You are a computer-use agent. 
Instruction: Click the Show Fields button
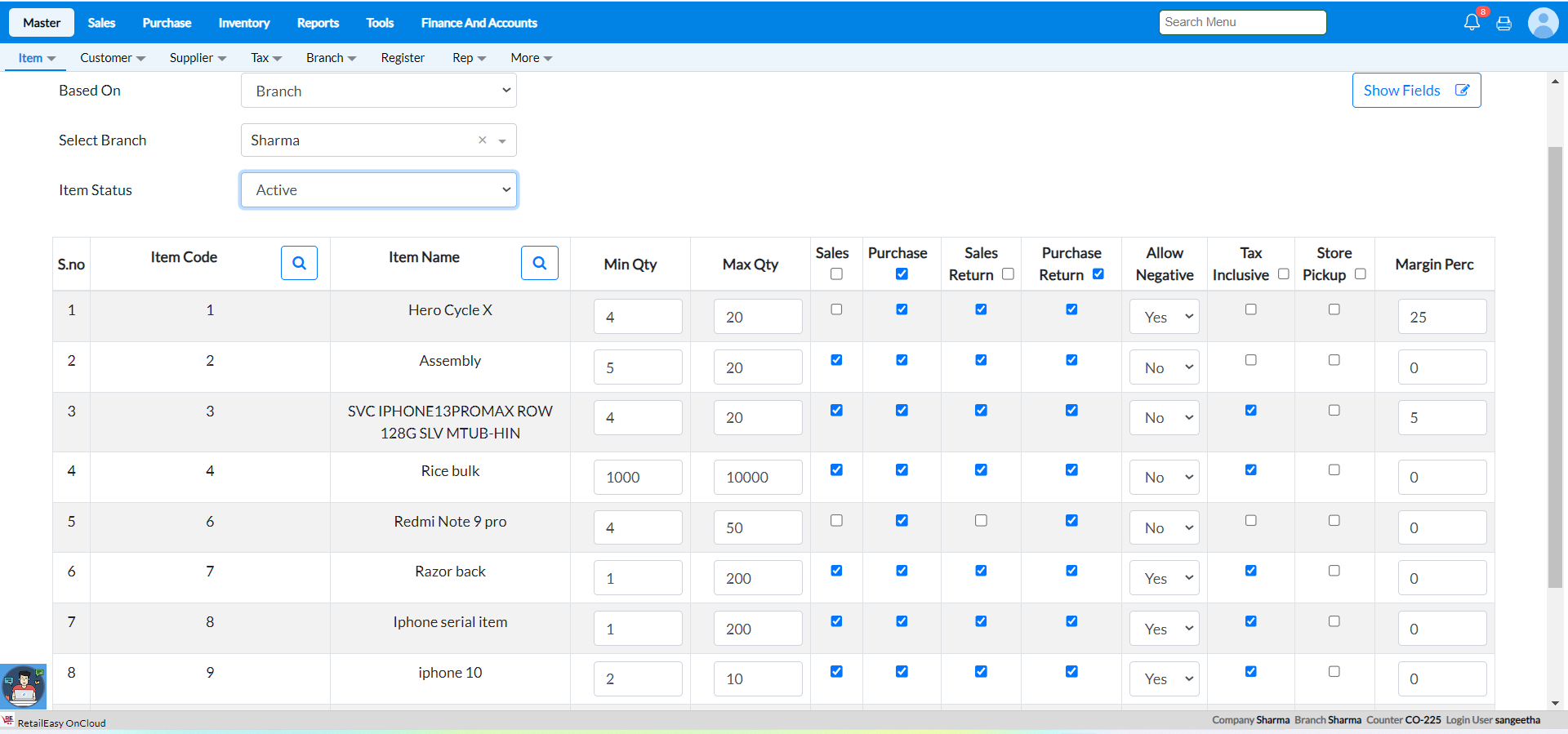[1416, 91]
